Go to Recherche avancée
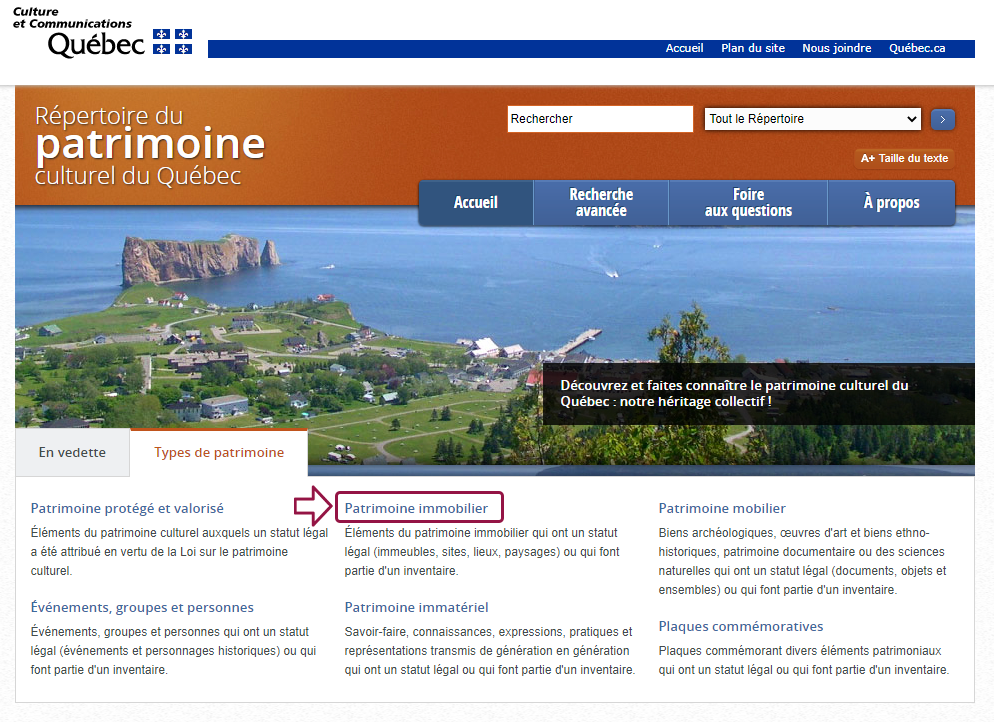 [x=601, y=203]
